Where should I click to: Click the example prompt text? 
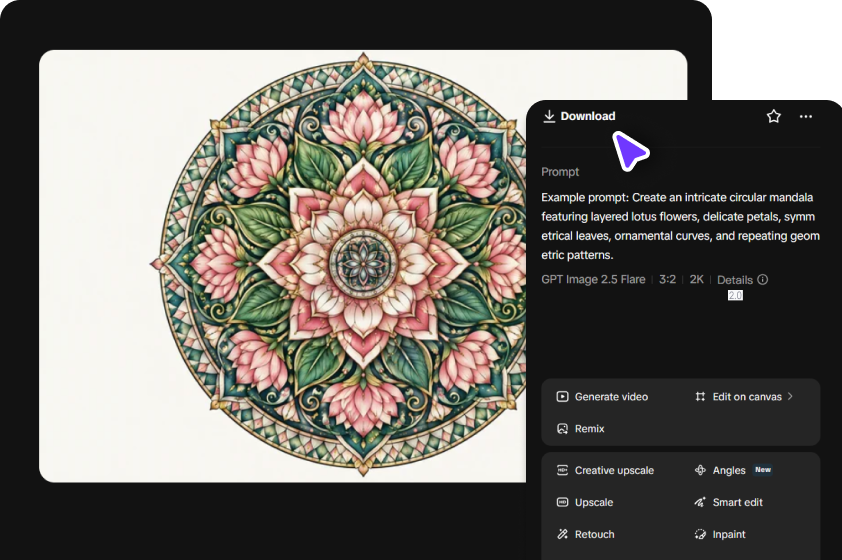pos(680,226)
